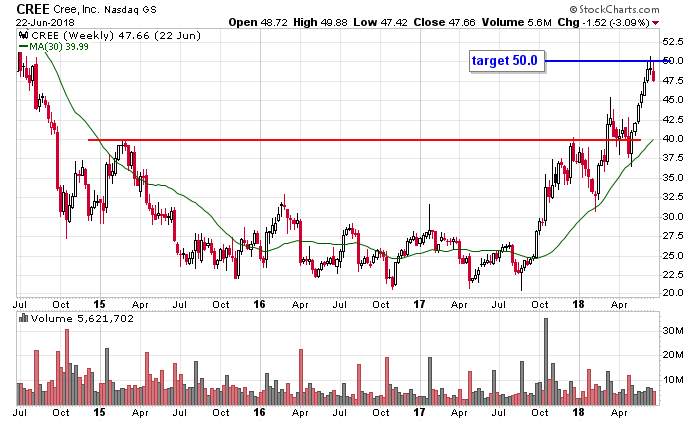Click the 22-Jun-2018 date label

click(x=45, y=22)
